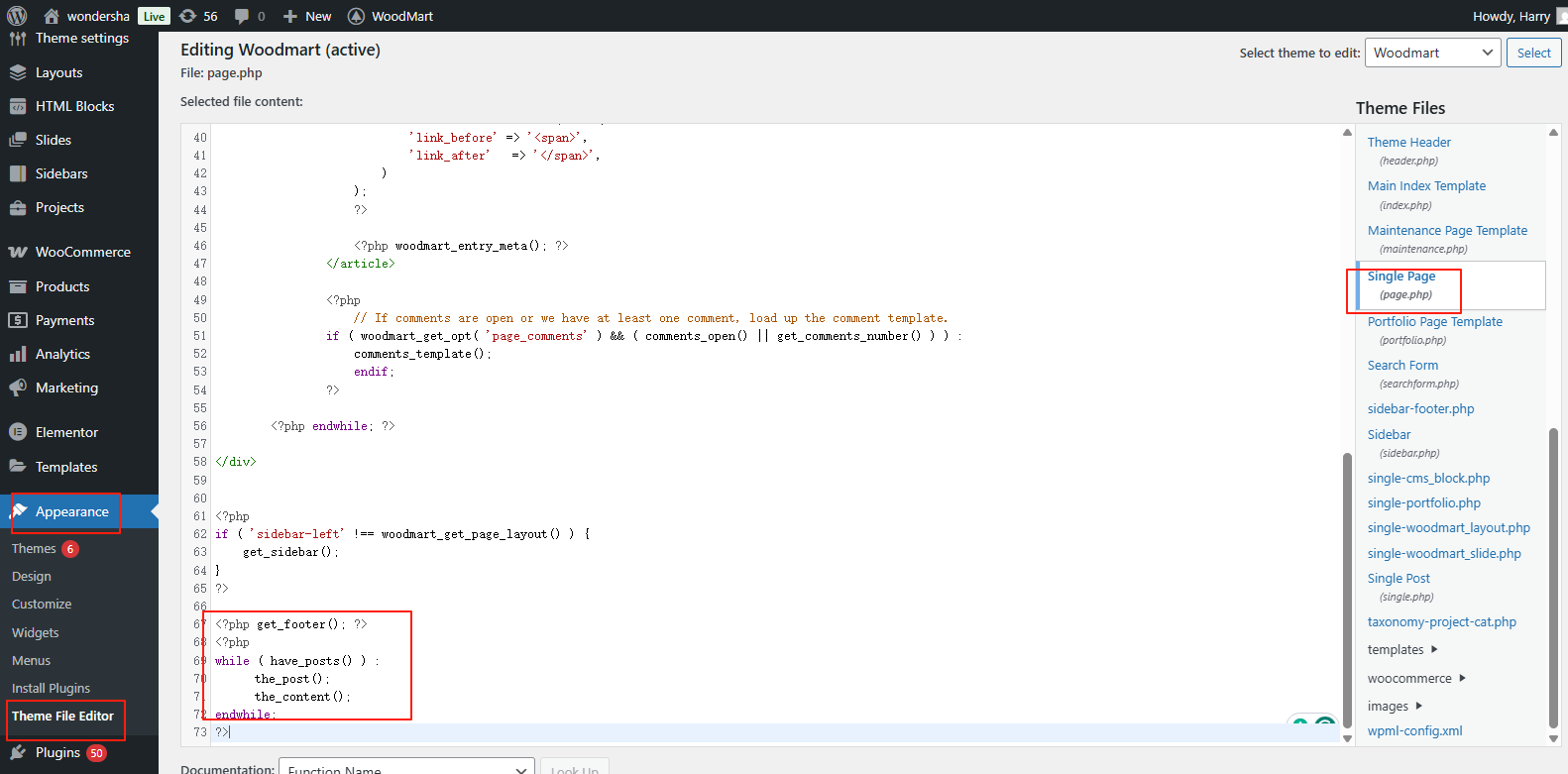Click the Slides sidebar icon
1568x774 pixels.
tap(18, 140)
